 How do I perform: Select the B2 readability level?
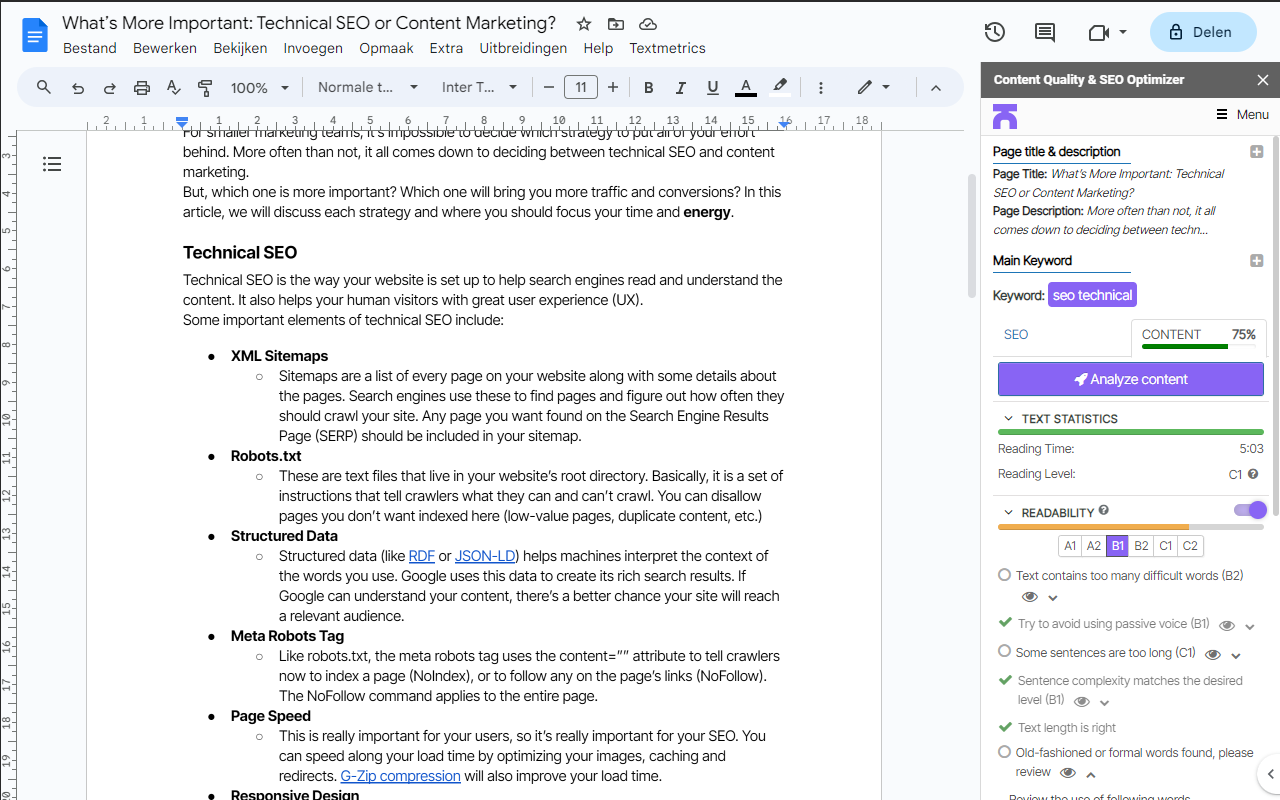(1141, 546)
